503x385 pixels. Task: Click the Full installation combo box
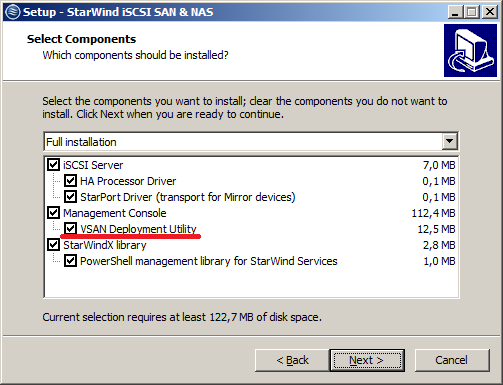point(251,142)
